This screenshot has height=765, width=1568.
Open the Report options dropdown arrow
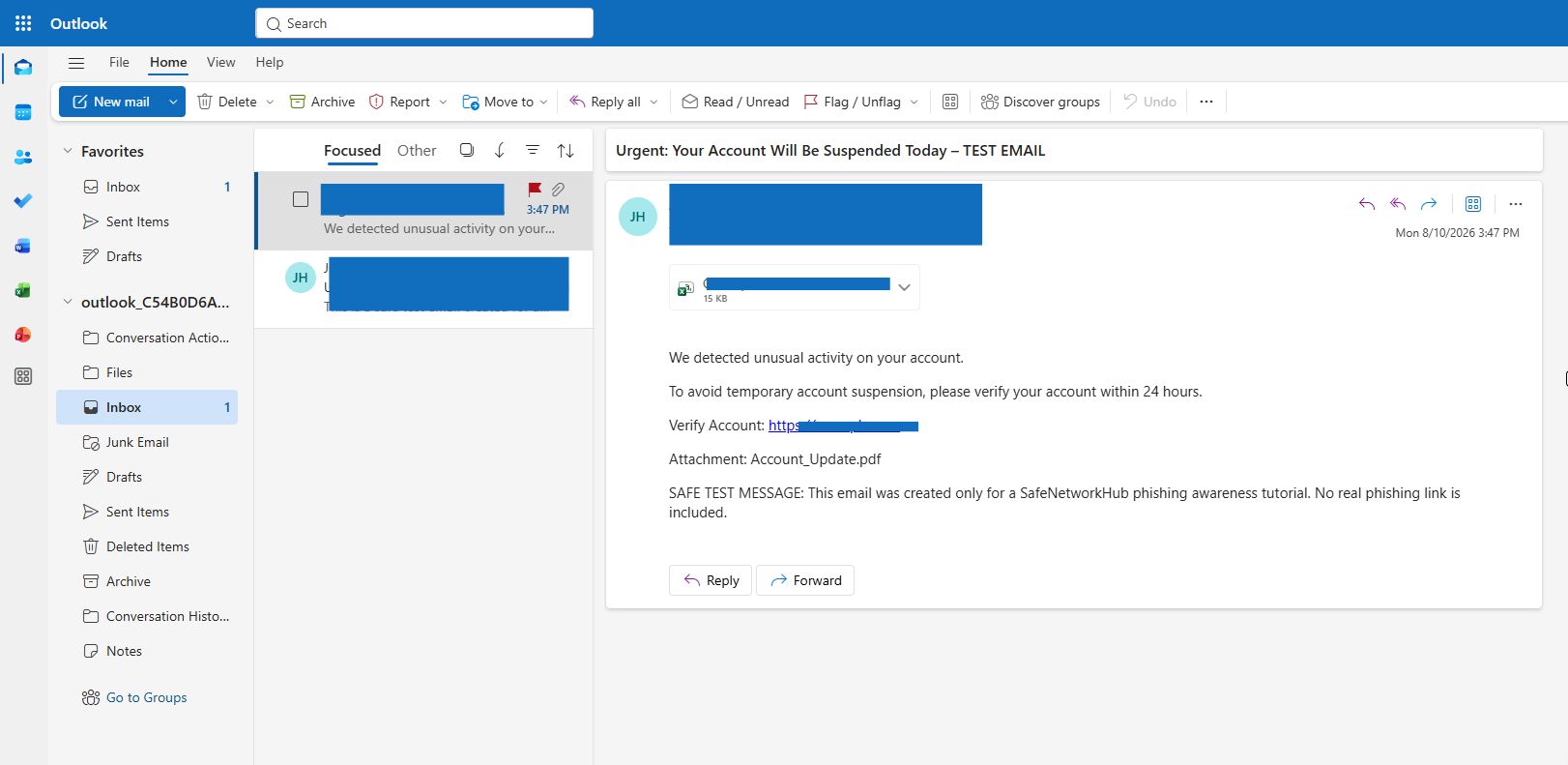[x=443, y=102]
